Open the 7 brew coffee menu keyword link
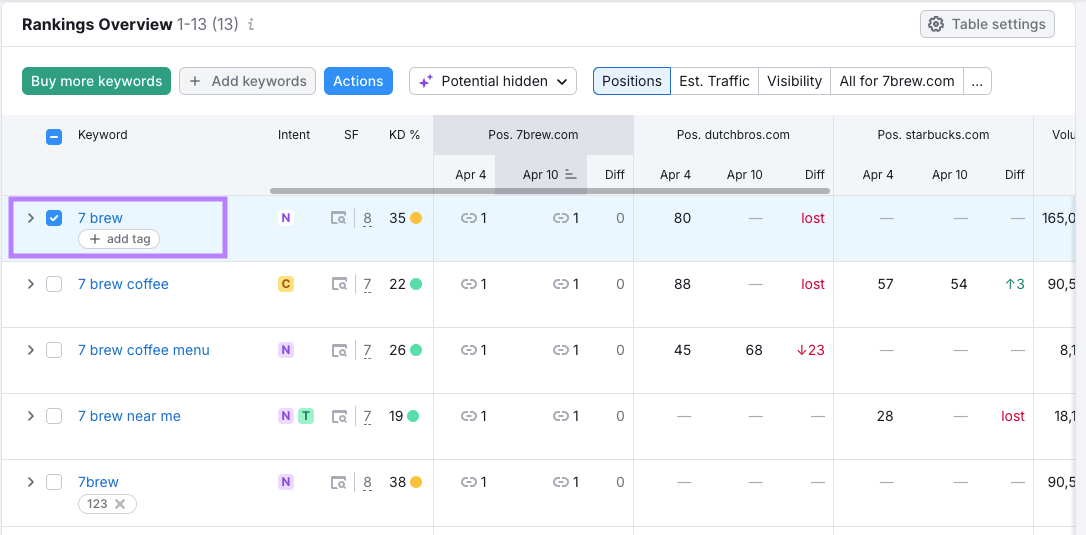Image resolution: width=1086 pixels, height=535 pixels. 144,350
